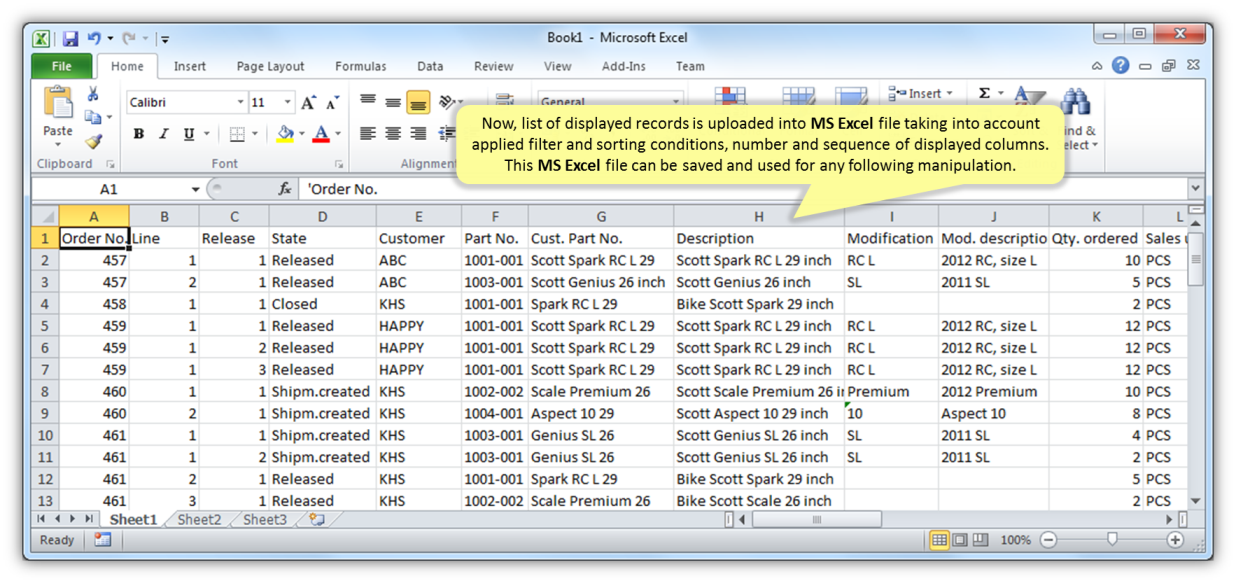The height and width of the screenshot is (583, 1236).
Task: Center the cell text horizontally
Action: pos(393,133)
